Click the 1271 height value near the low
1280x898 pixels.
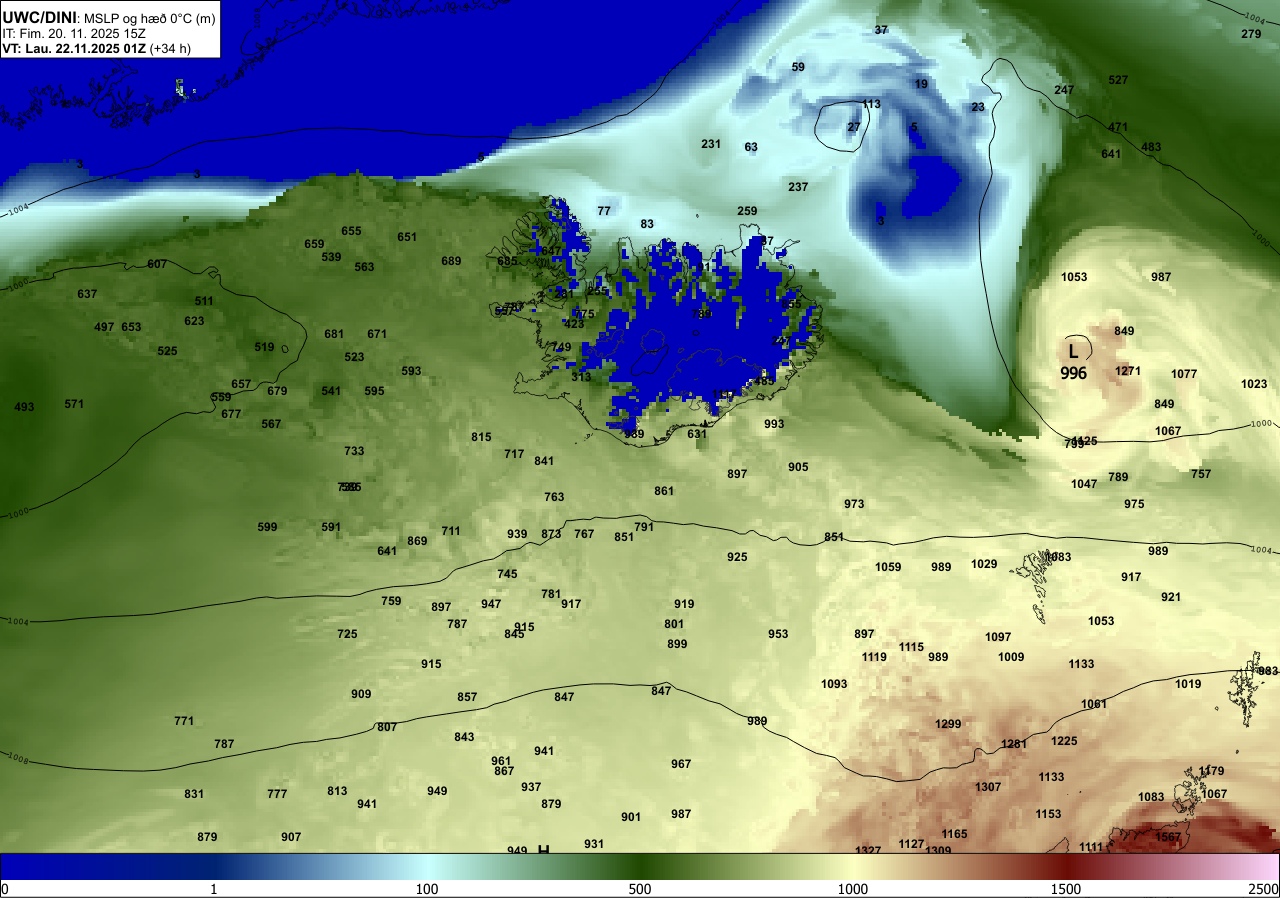pyautogui.click(x=1128, y=371)
